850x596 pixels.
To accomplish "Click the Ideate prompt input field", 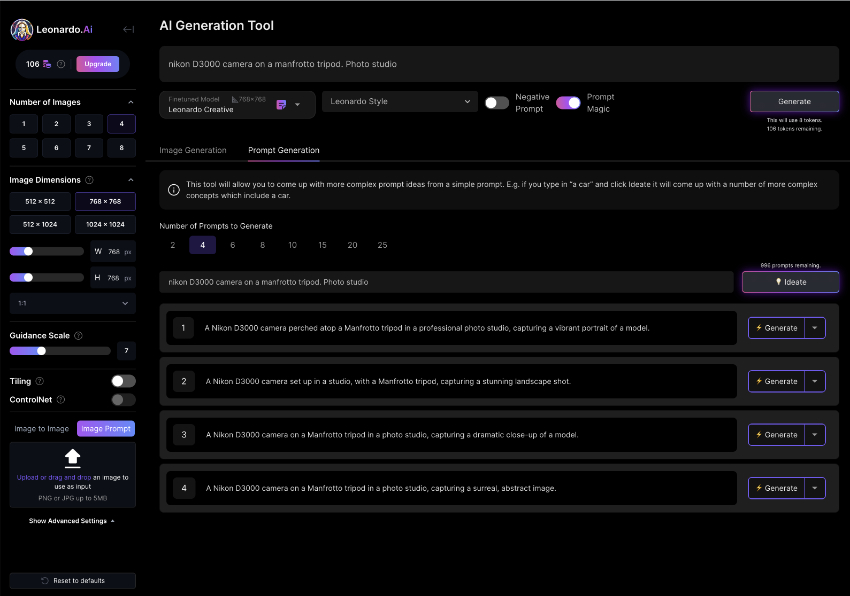I will (x=447, y=282).
